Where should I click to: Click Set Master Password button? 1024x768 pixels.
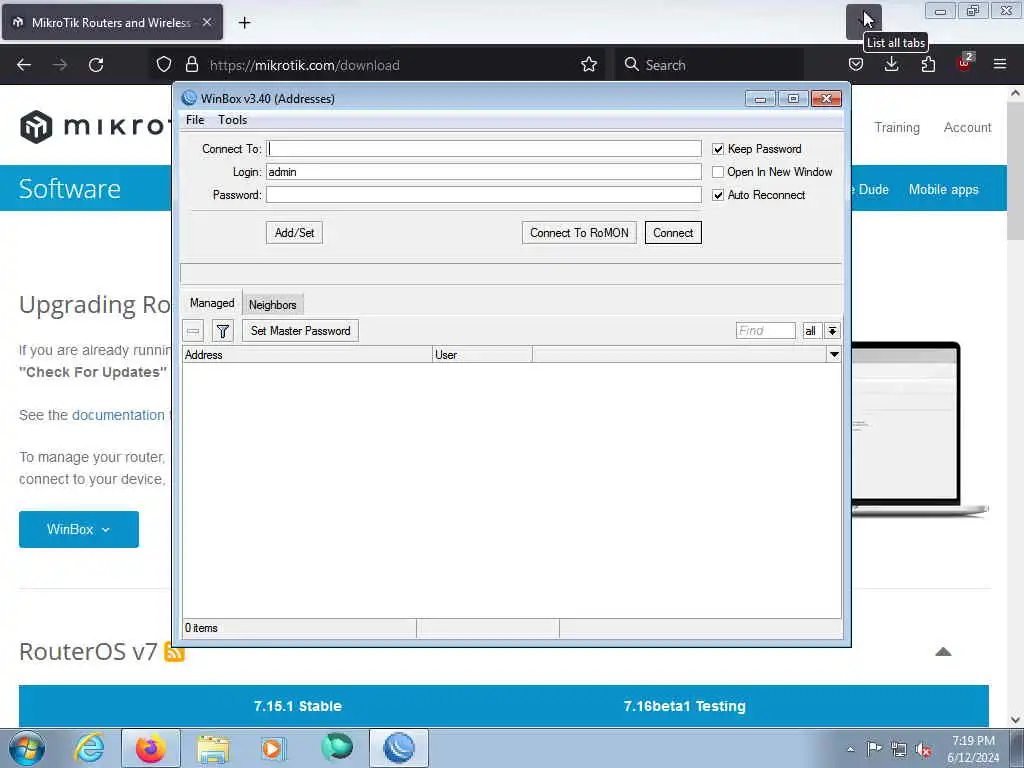[x=300, y=330]
